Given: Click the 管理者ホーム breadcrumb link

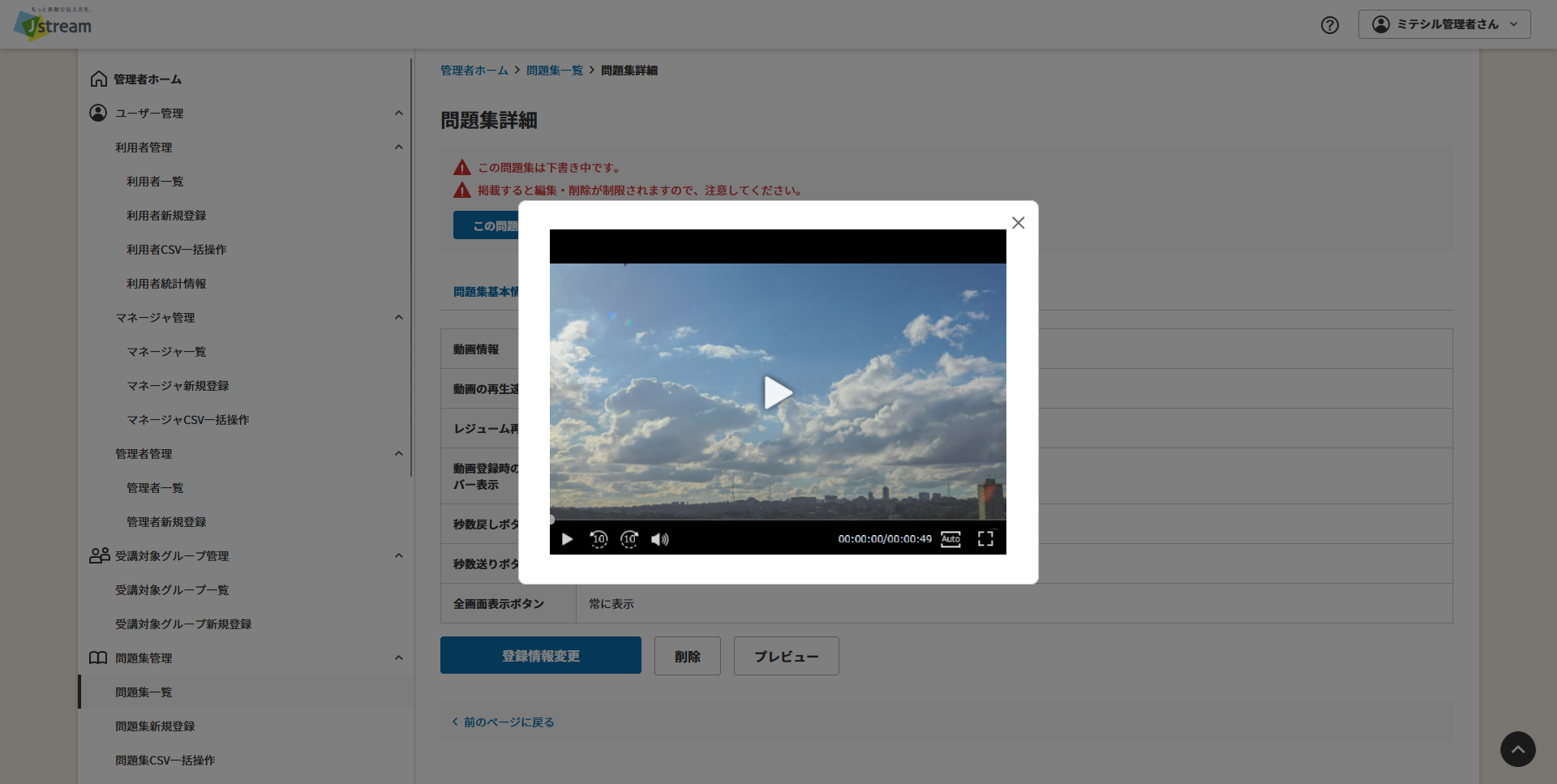Looking at the screenshot, I should tap(474, 71).
